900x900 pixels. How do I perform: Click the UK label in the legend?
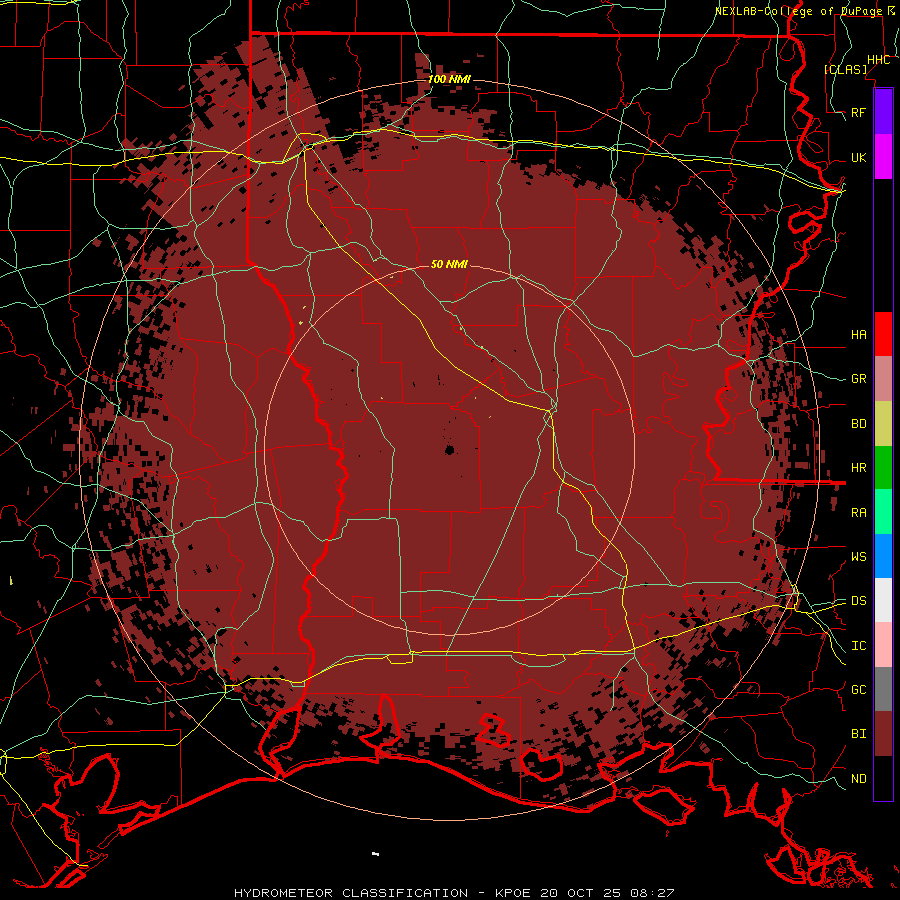[859, 157]
